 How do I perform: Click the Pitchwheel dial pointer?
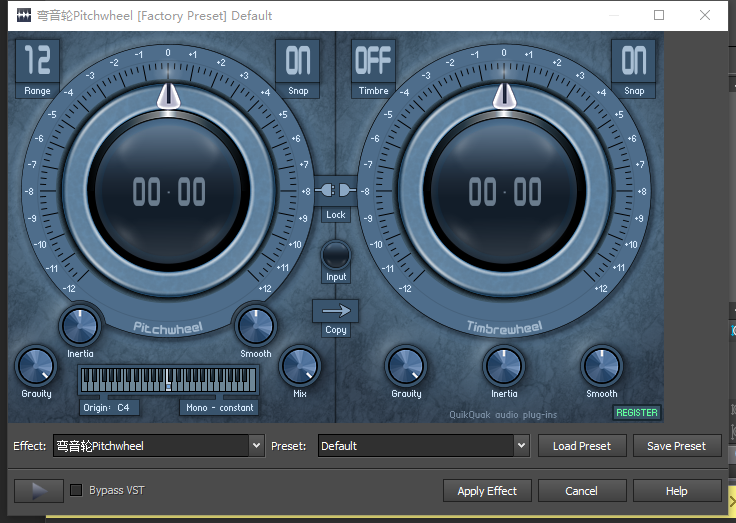click(x=168, y=95)
